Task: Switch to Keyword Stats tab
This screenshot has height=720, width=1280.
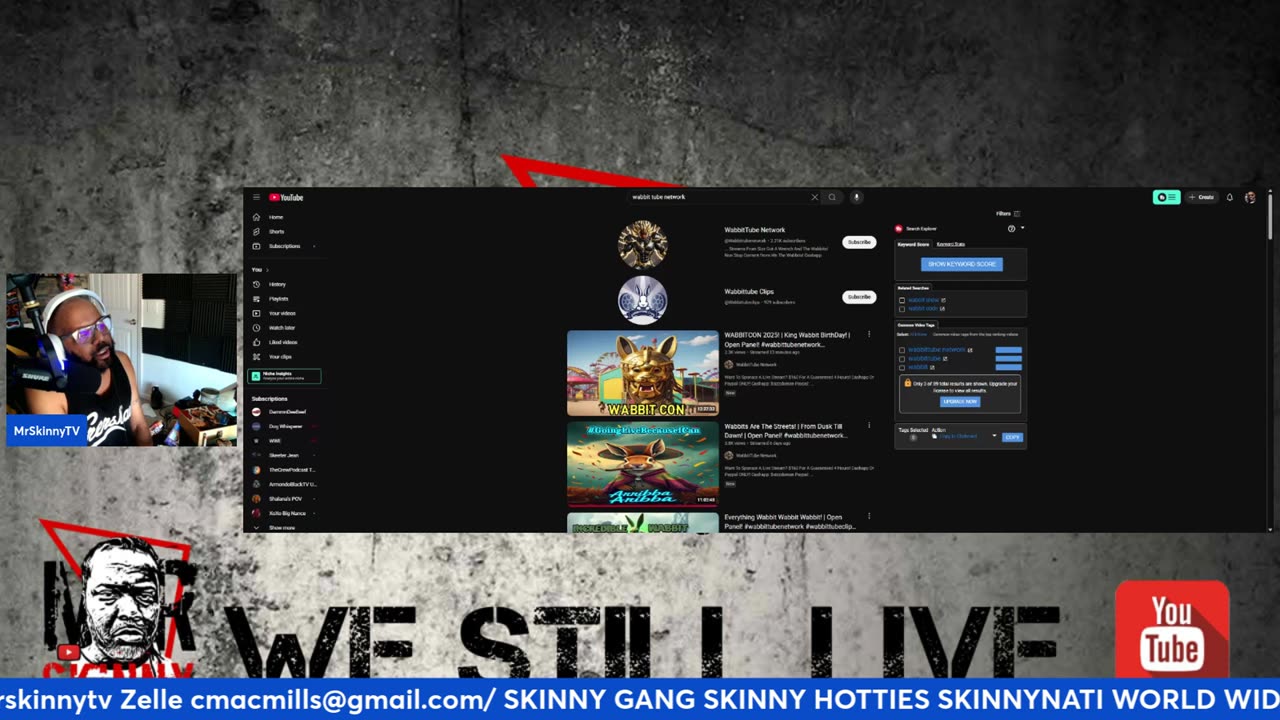Action: tap(950, 244)
